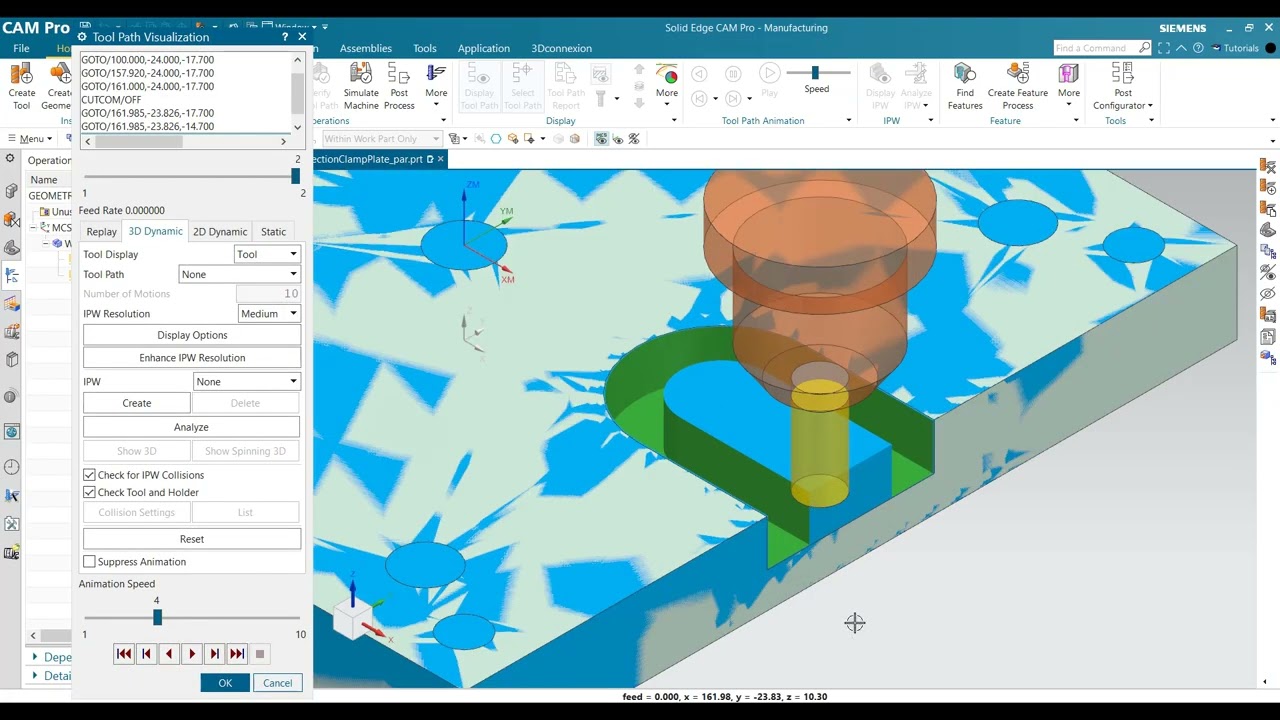Launch the Post Configurator tool
This screenshot has height=720, width=1280.
1123,86
